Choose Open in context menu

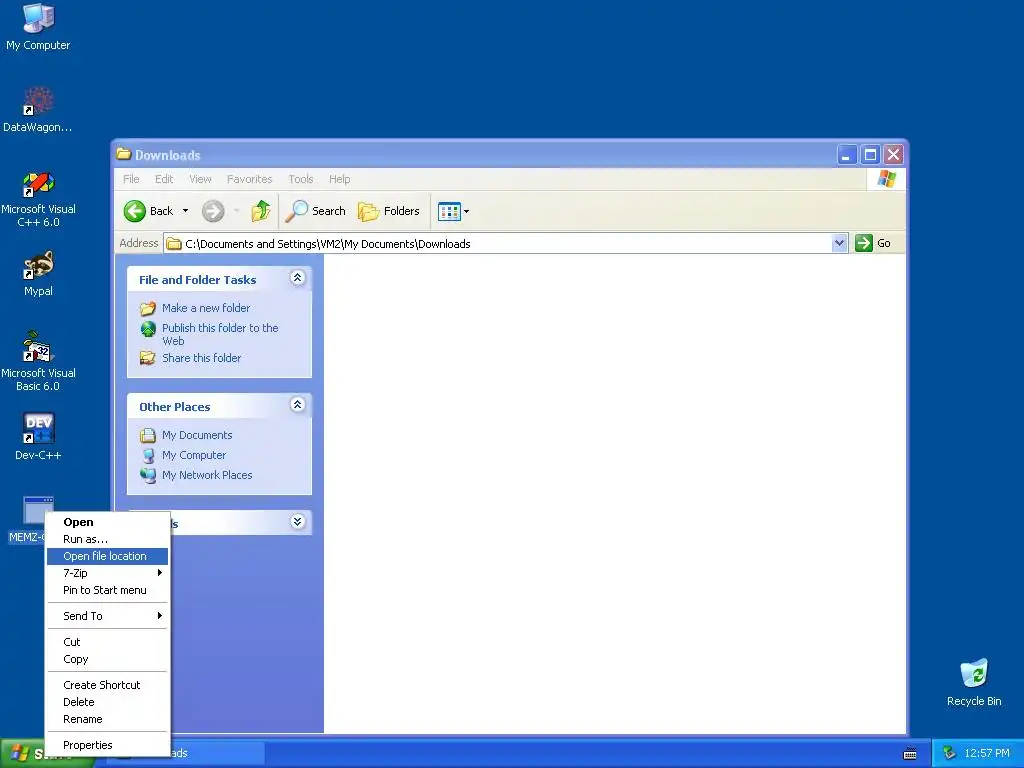click(107, 522)
